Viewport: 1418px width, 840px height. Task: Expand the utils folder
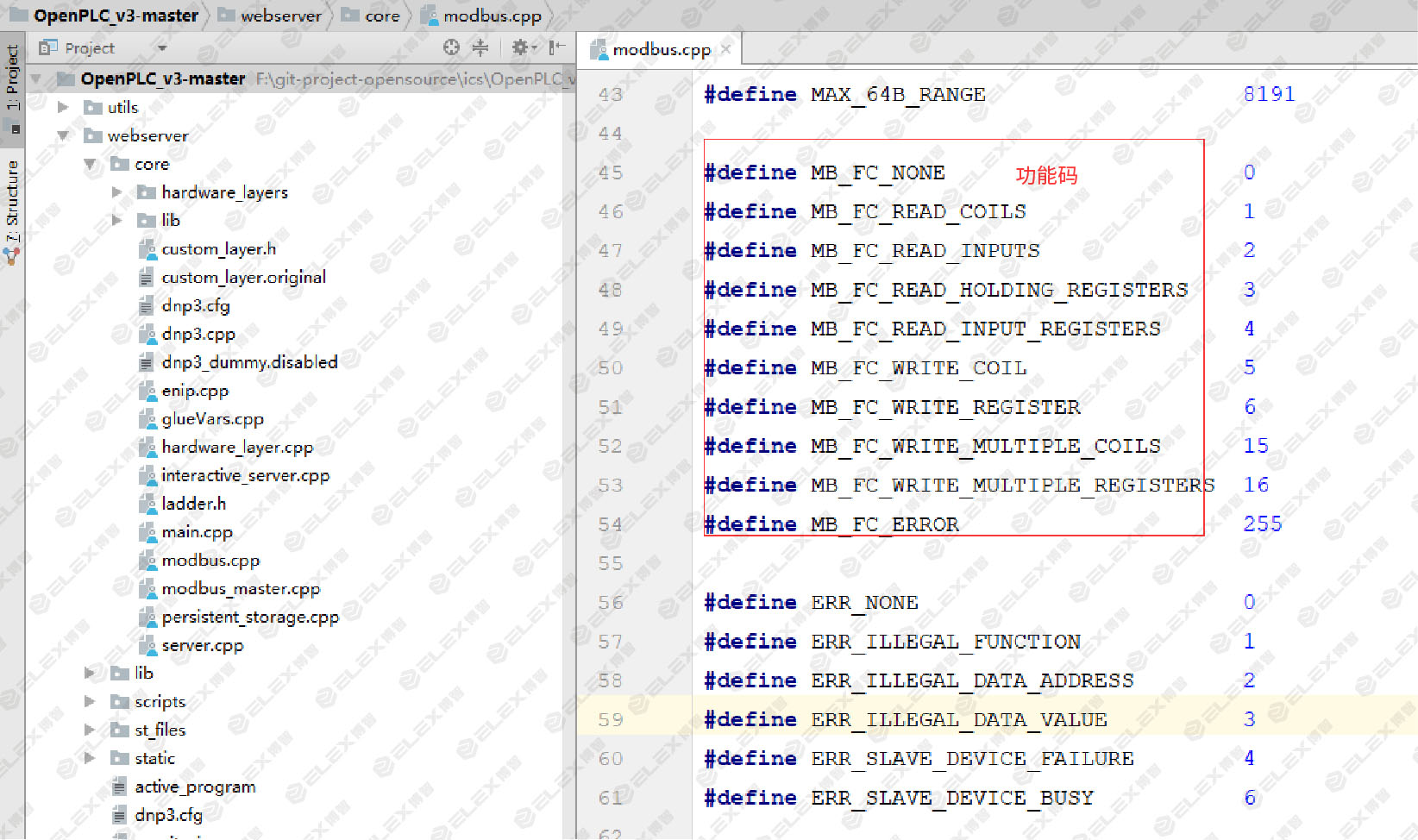point(63,107)
